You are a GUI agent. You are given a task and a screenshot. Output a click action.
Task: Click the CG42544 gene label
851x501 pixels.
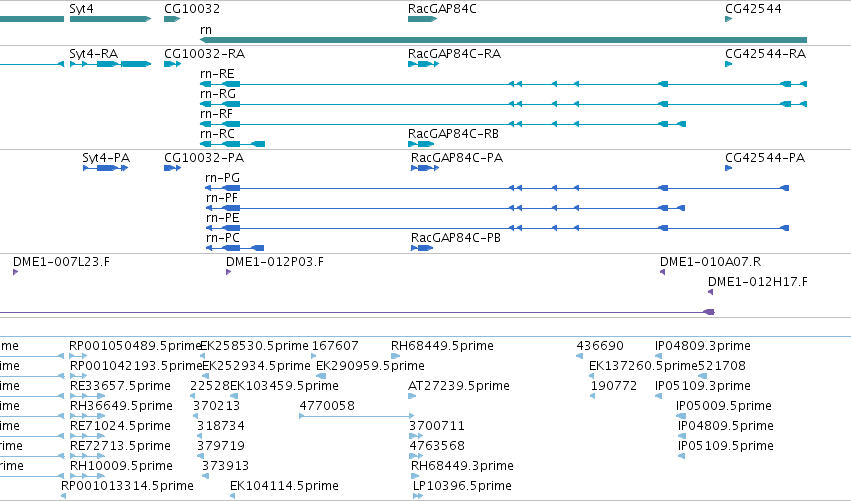click(753, 9)
